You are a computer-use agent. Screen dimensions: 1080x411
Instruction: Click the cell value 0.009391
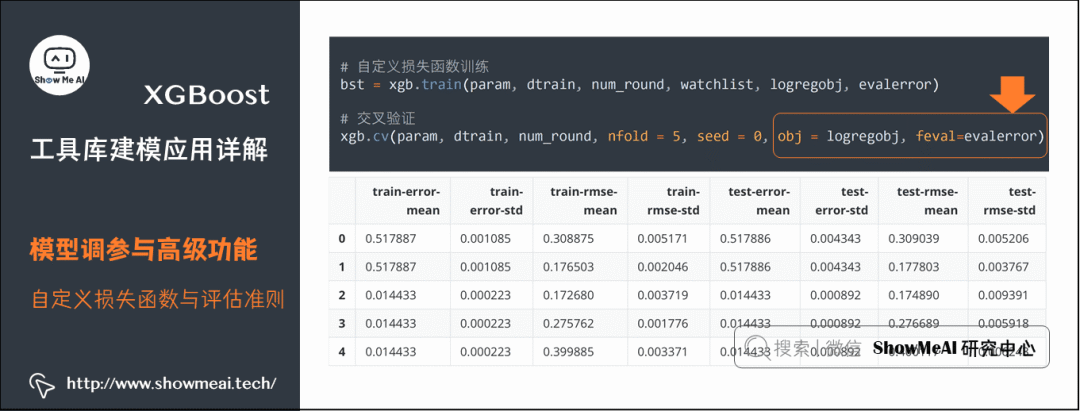click(1002, 296)
